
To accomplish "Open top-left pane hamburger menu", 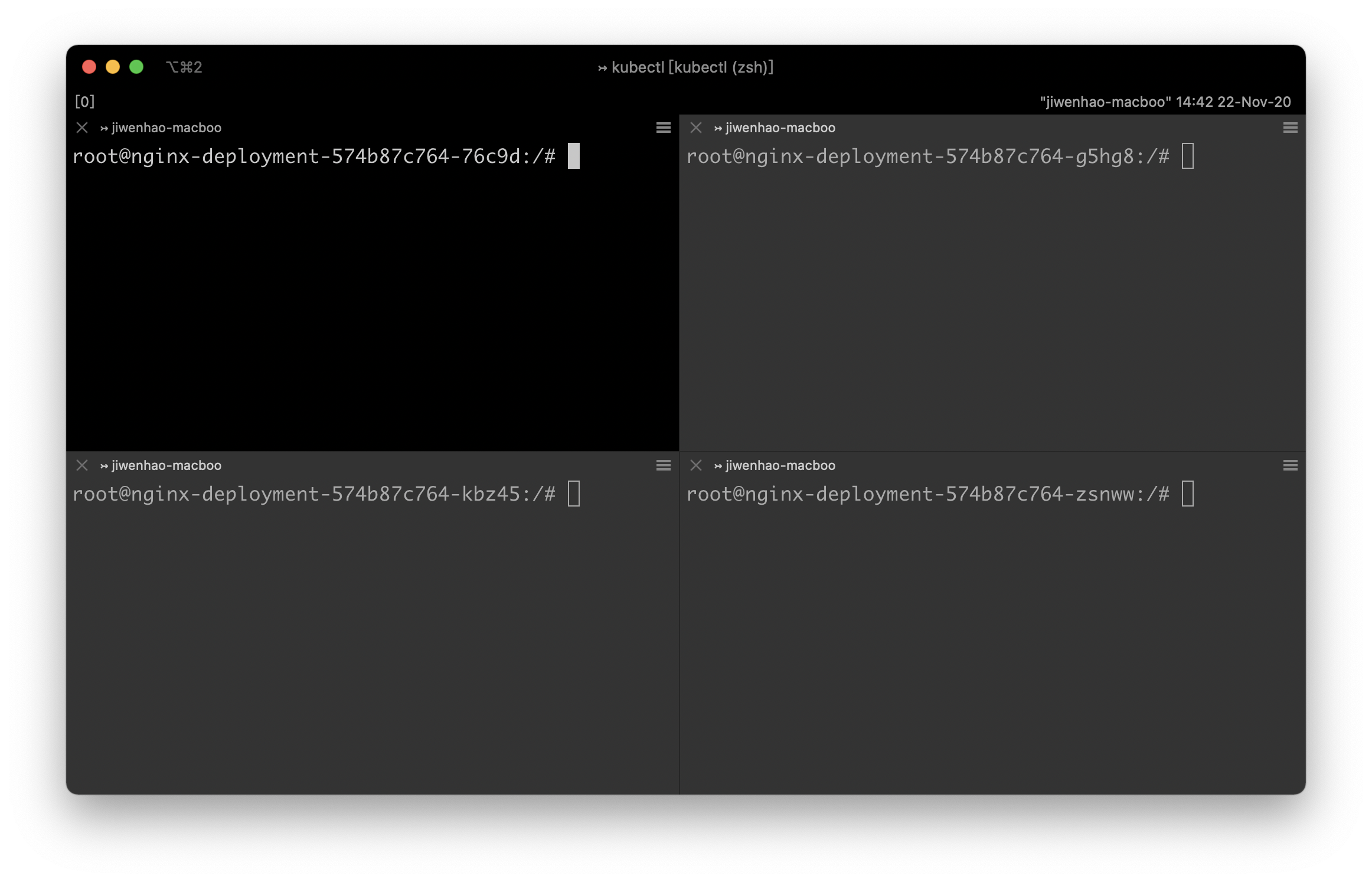I will click(x=663, y=128).
